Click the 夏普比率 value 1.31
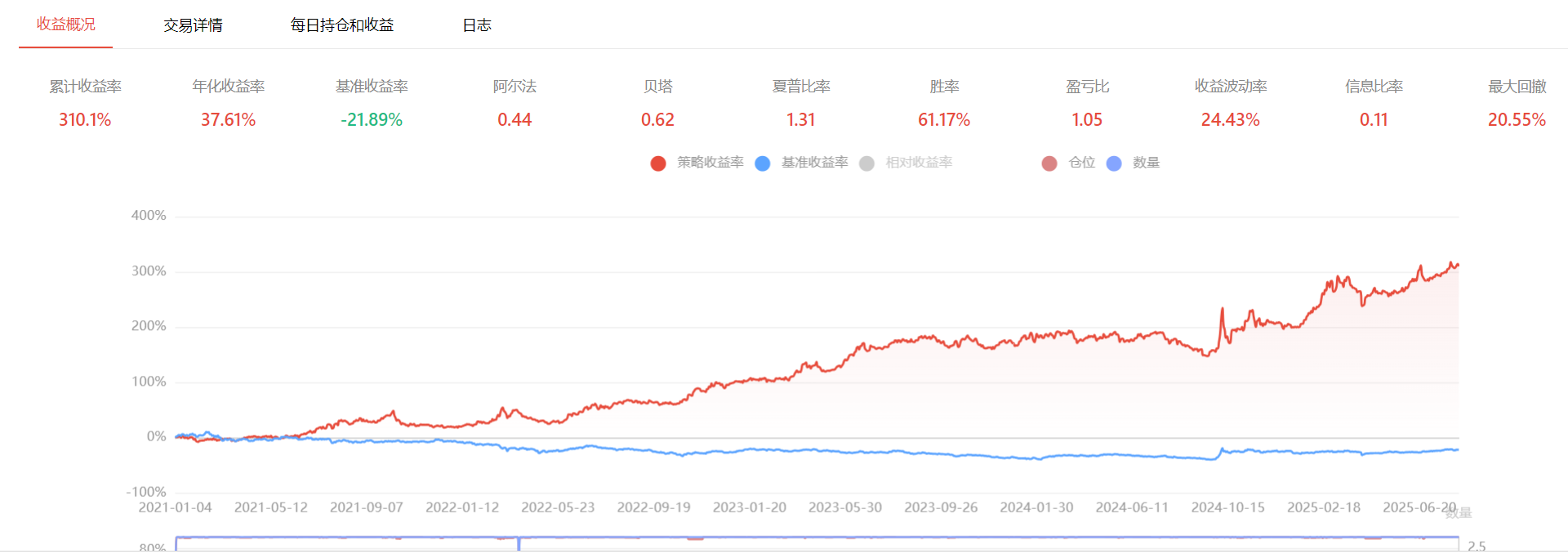This screenshot has width=1568, height=554. click(x=800, y=120)
